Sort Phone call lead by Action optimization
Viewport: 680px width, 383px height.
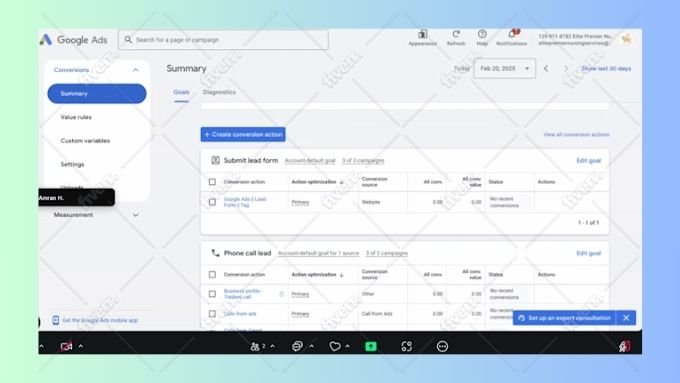(317, 275)
